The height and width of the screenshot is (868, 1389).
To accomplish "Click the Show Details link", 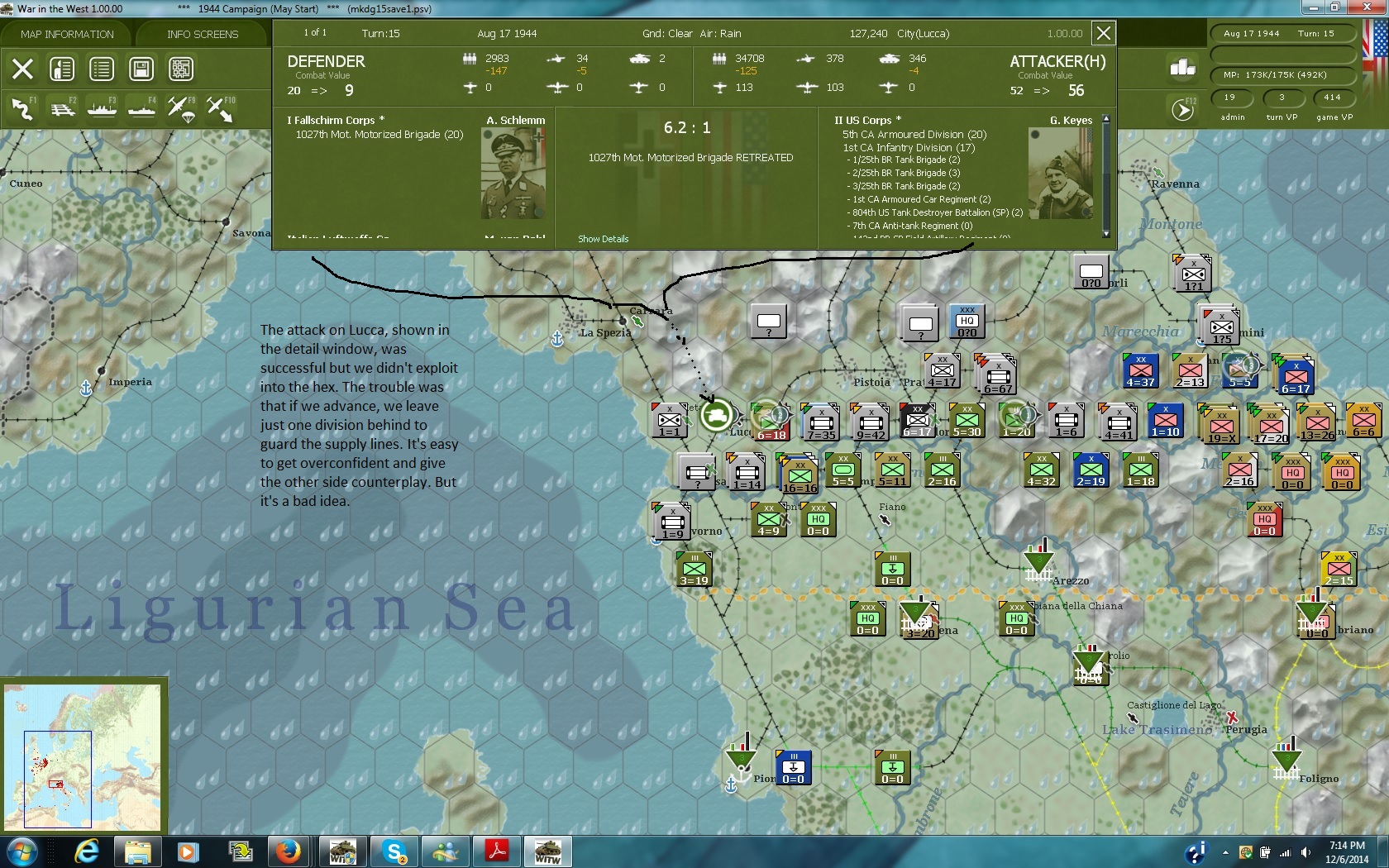I will tap(603, 239).
